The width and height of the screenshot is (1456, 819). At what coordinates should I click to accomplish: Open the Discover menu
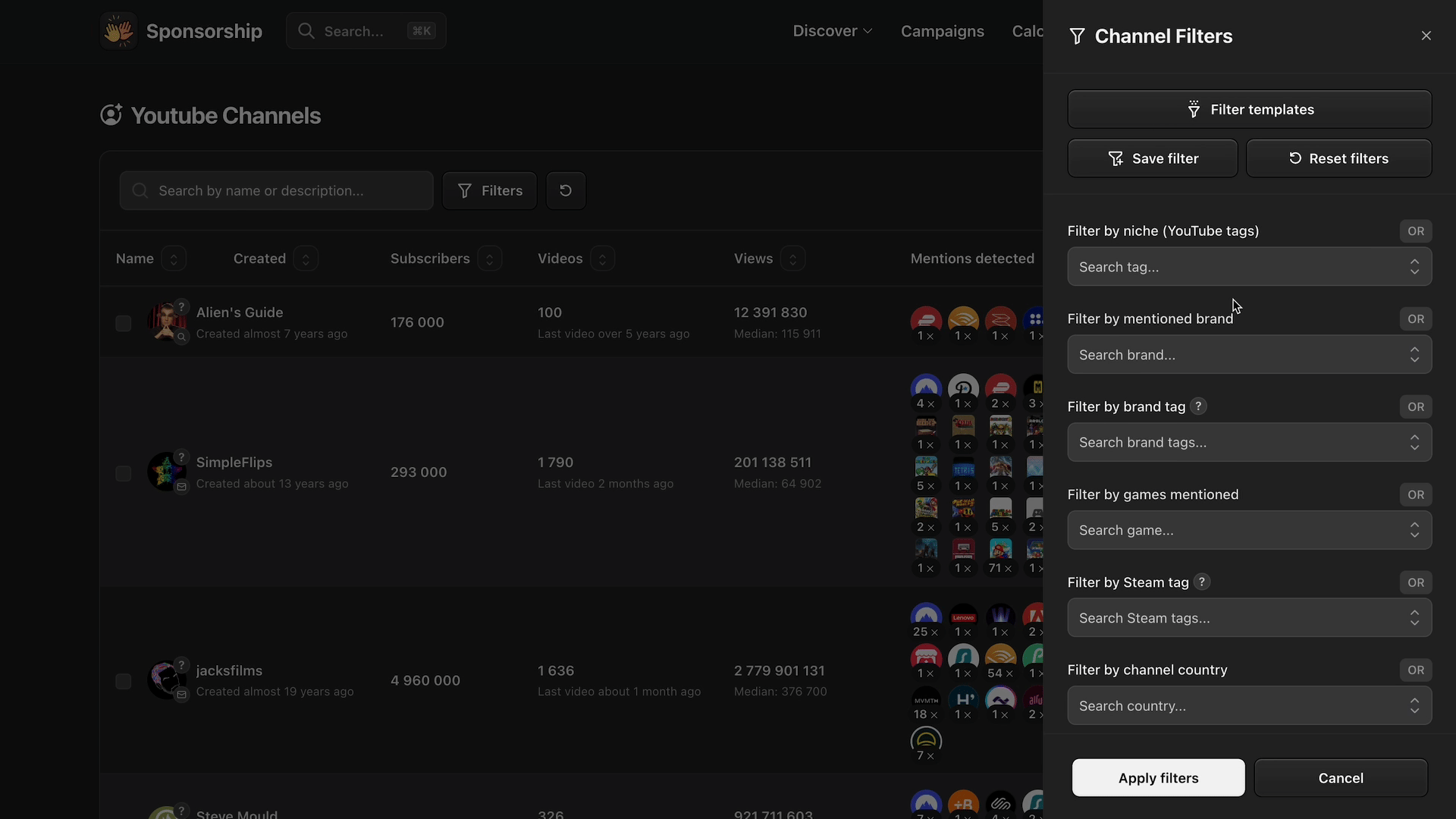click(x=832, y=31)
